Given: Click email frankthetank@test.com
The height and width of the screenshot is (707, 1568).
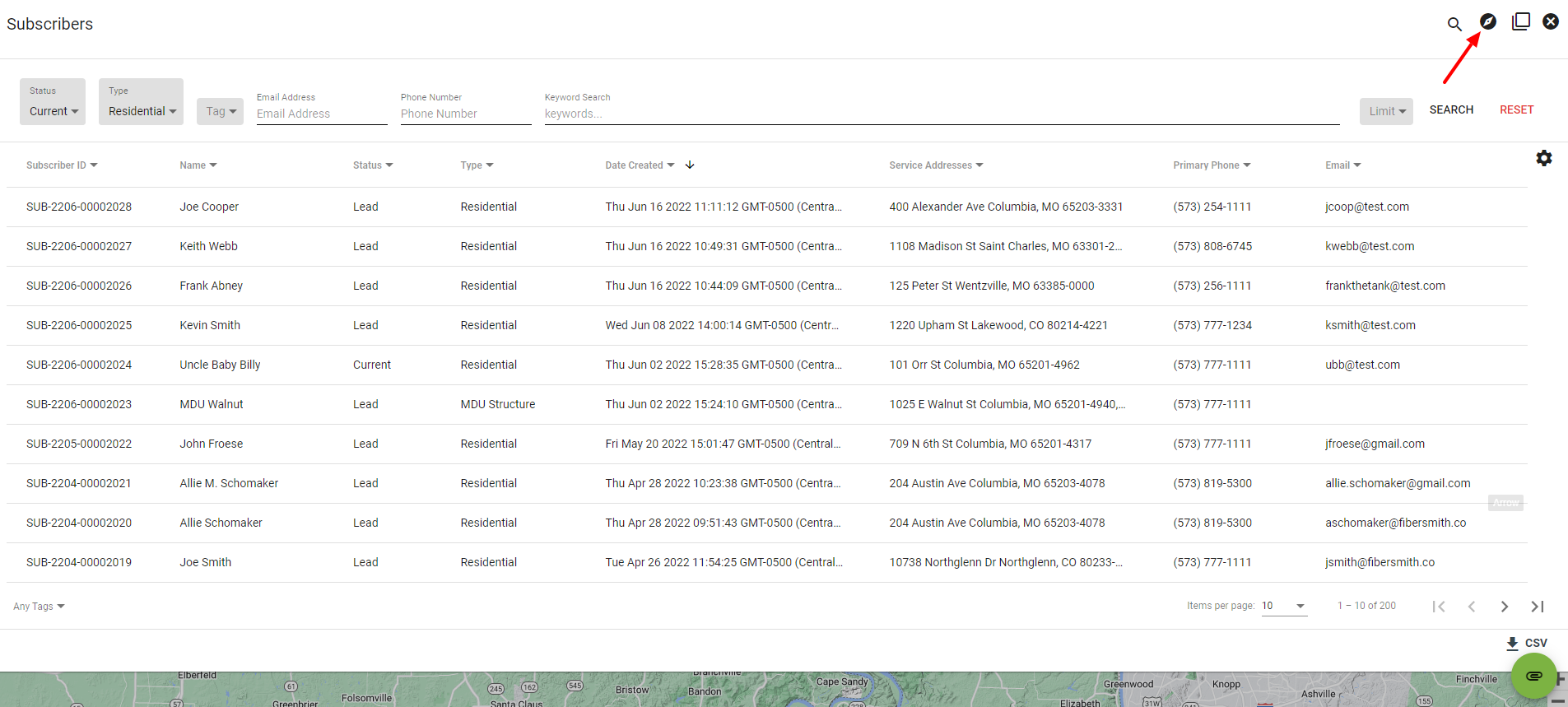Looking at the screenshot, I should point(1385,286).
